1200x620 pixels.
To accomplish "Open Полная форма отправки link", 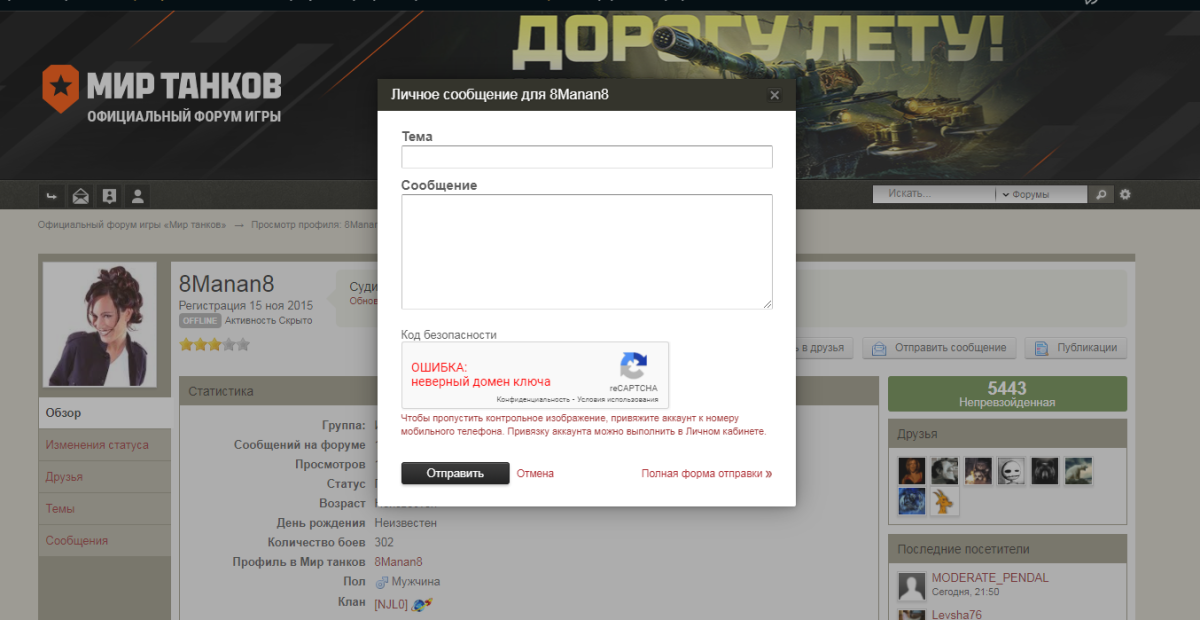I will click(x=706, y=473).
